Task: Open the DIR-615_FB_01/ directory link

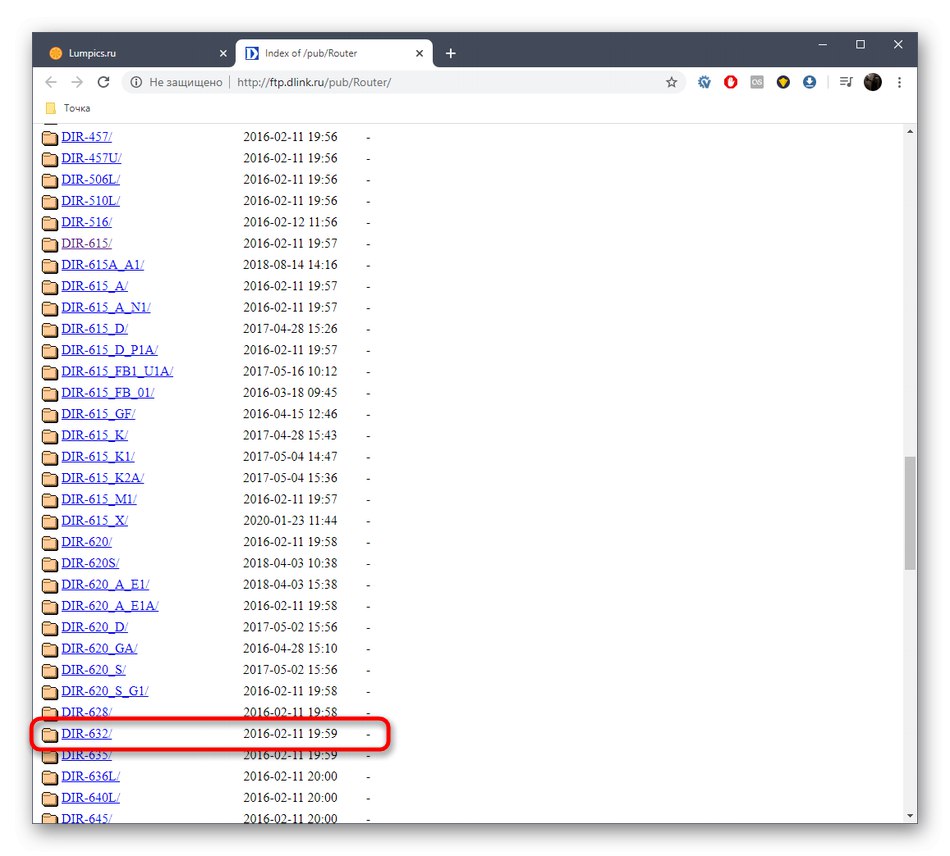Action: point(107,393)
